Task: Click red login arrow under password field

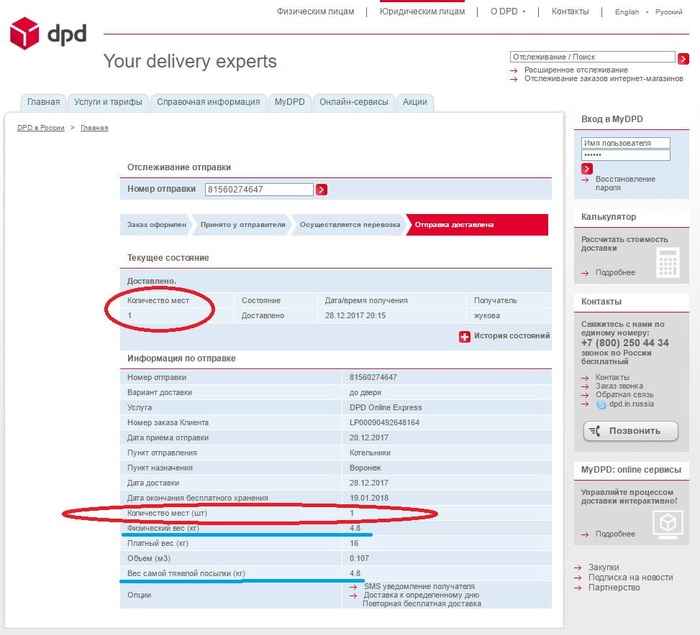Action: point(587,169)
